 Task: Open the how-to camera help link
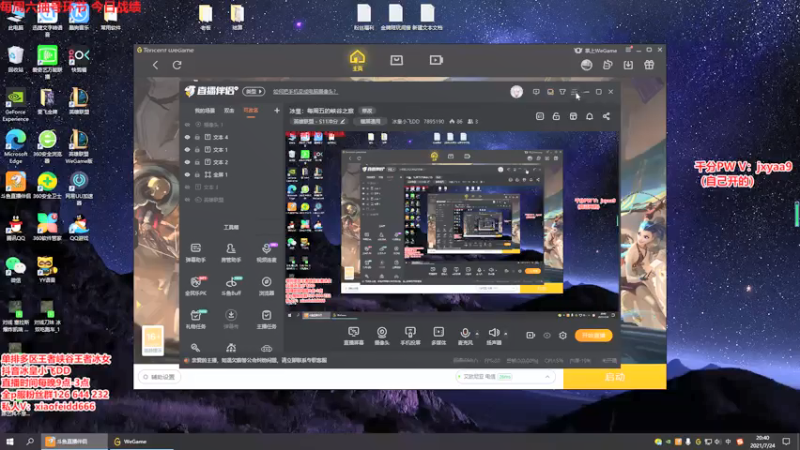[x=305, y=92]
